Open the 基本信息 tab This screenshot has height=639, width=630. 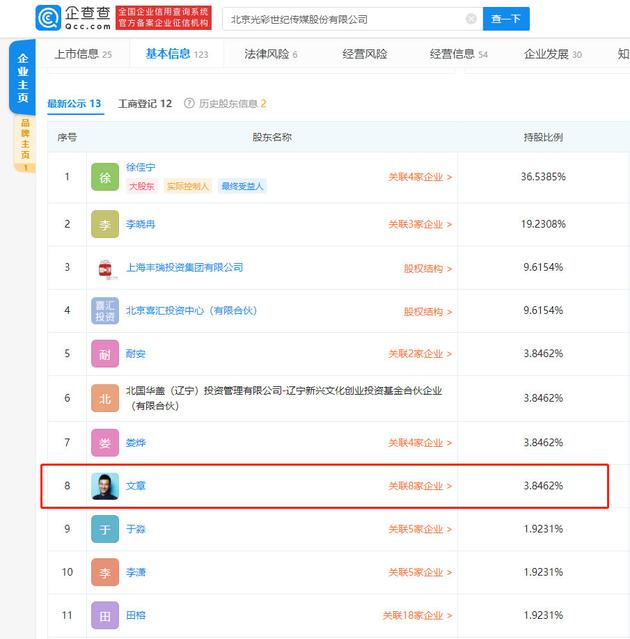177,54
